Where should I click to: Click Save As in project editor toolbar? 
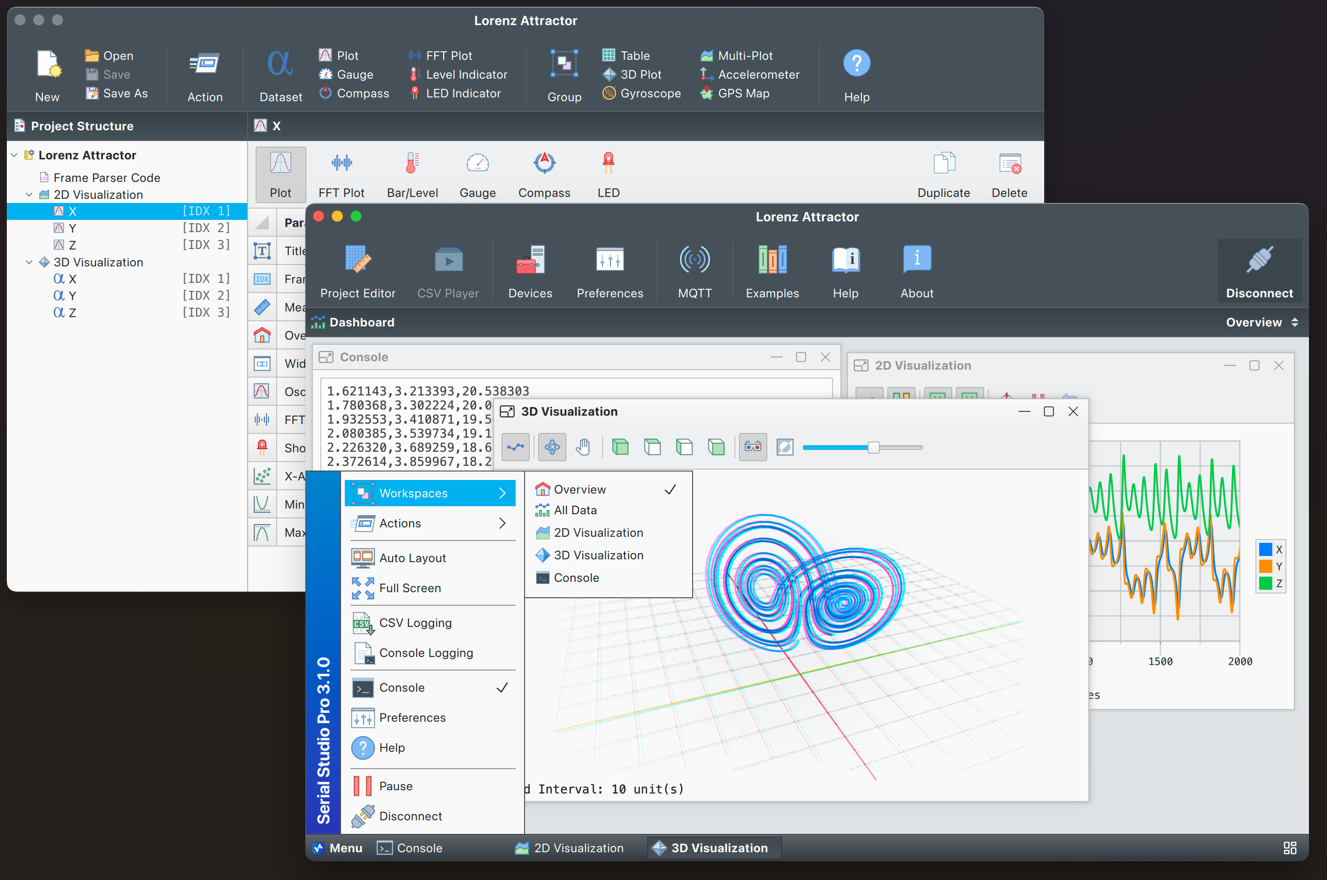[116, 93]
